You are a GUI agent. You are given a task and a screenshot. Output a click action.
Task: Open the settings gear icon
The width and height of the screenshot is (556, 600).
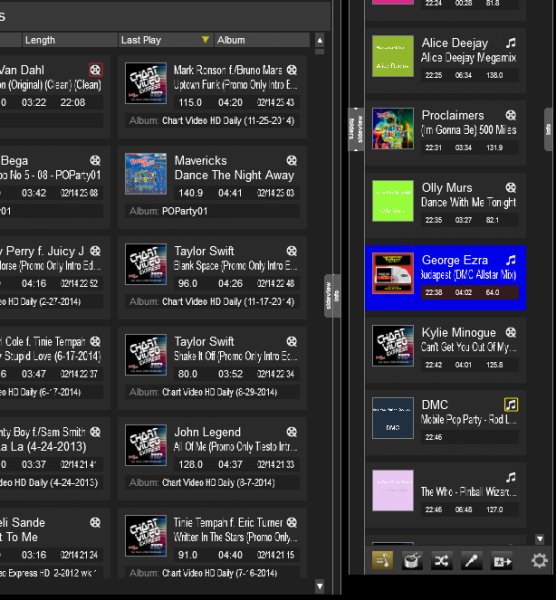click(539, 561)
